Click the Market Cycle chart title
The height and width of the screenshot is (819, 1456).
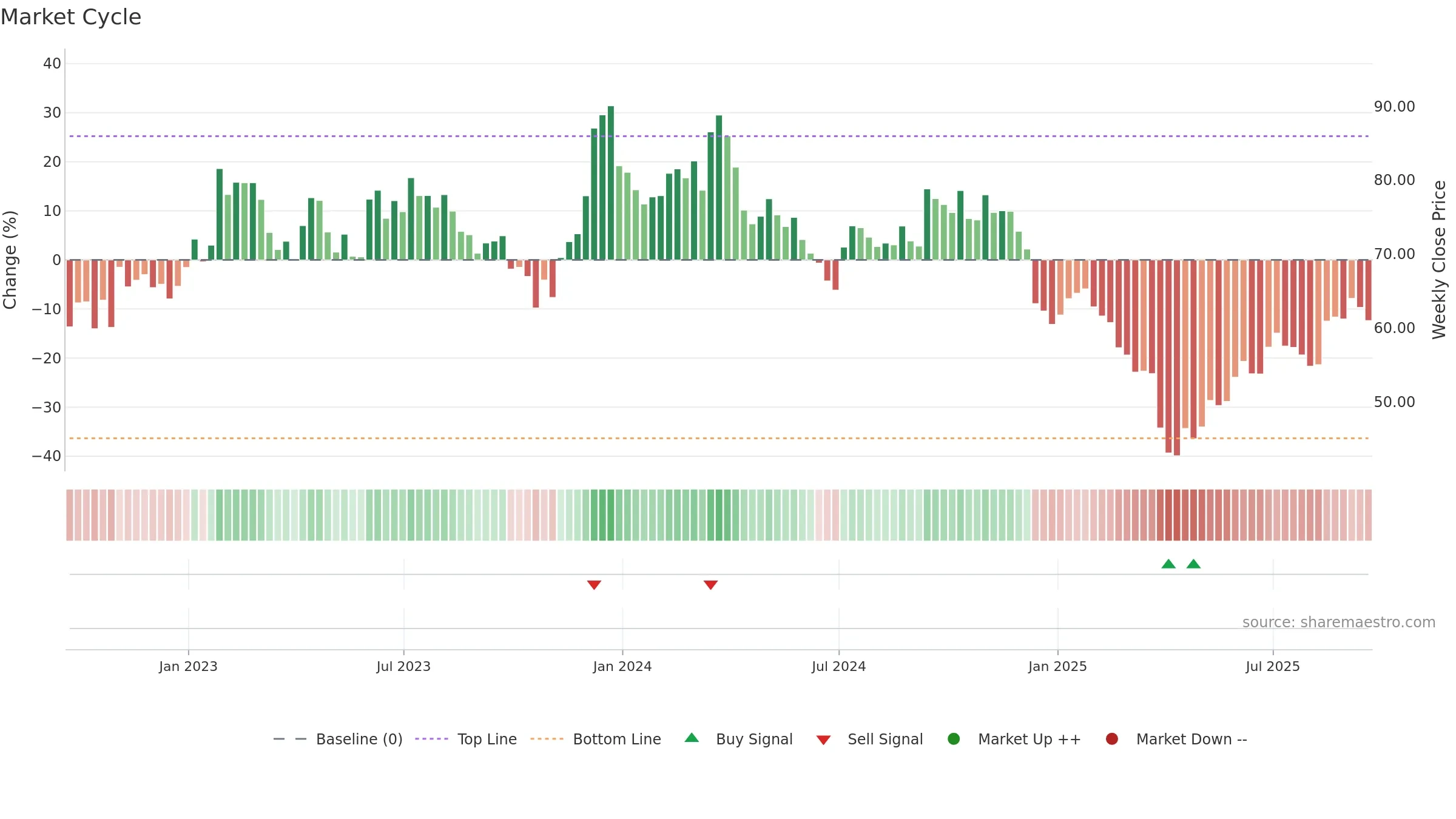pos(71,17)
